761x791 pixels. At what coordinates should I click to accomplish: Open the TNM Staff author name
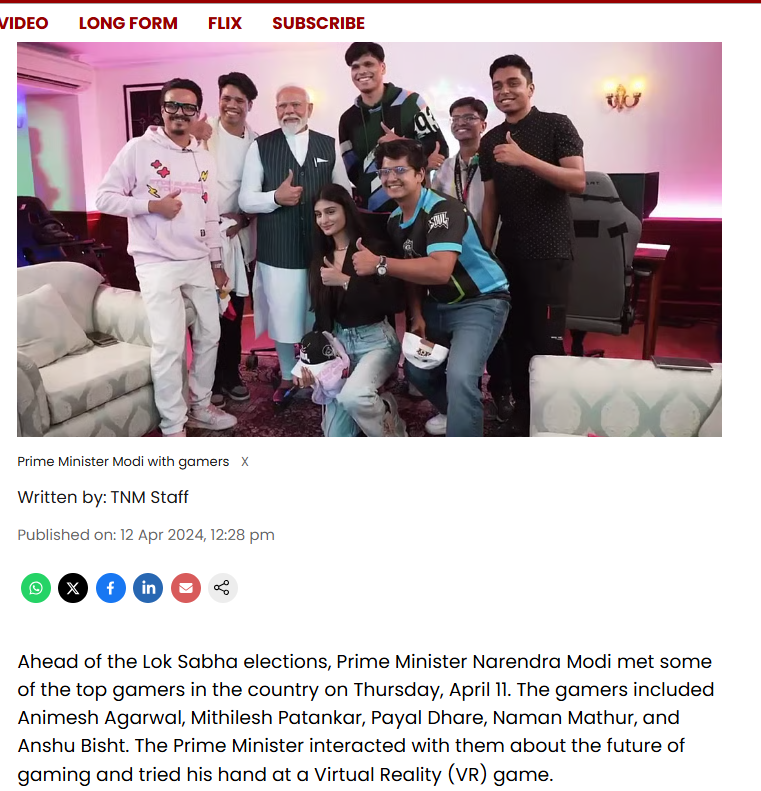[149, 497]
